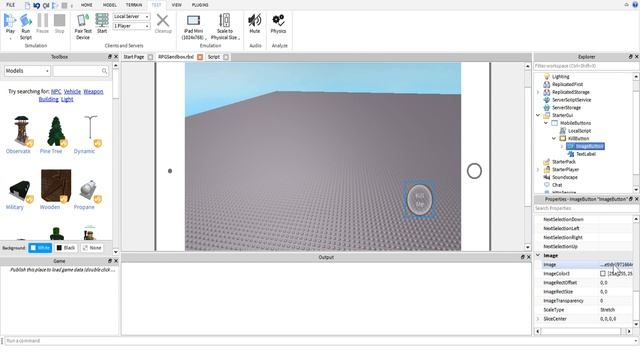Image resolution: width=640 pixels, height=360 pixels.
Task: Click the Physics analyze icon
Action: [278, 20]
